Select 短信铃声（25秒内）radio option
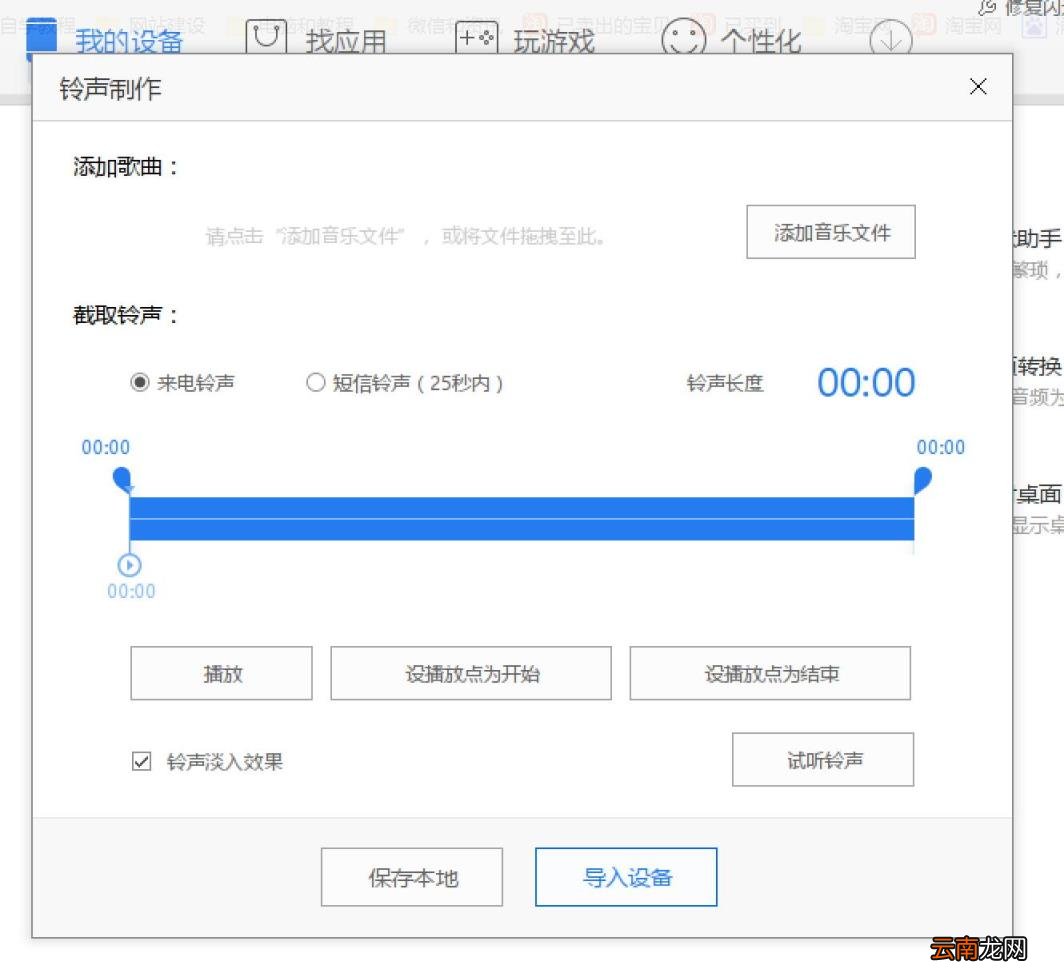This screenshot has height=977, width=1064. pyautogui.click(x=316, y=383)
